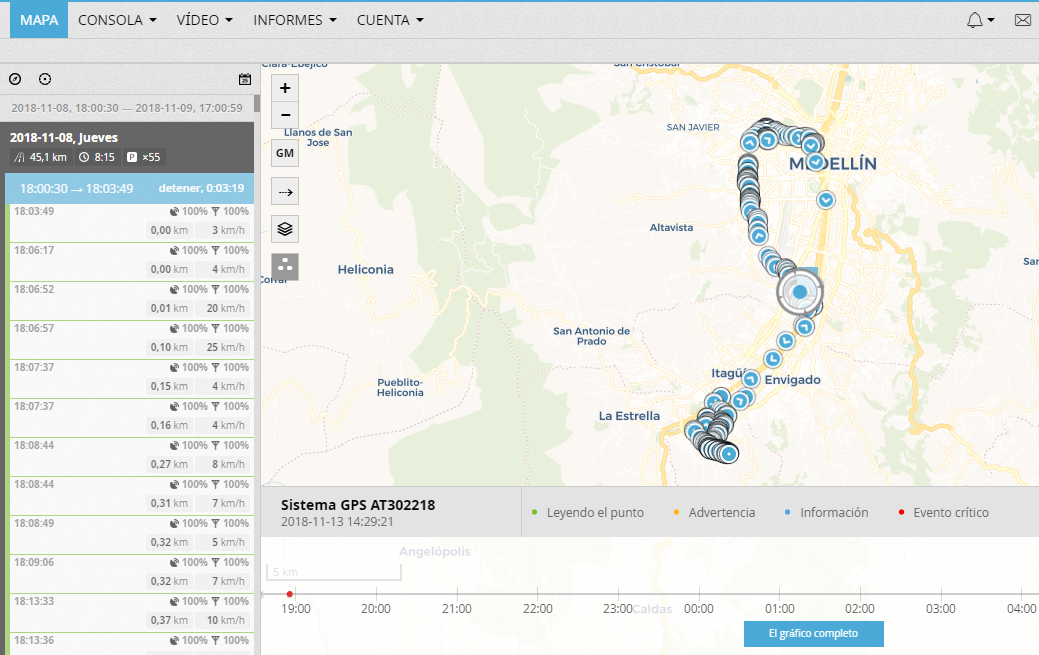Image resolution: width=1039 pixels, height=655 pixels.
Task: Click the left panel scrollbar thumb
Action: pyautogui.click(x=256, y=105)
